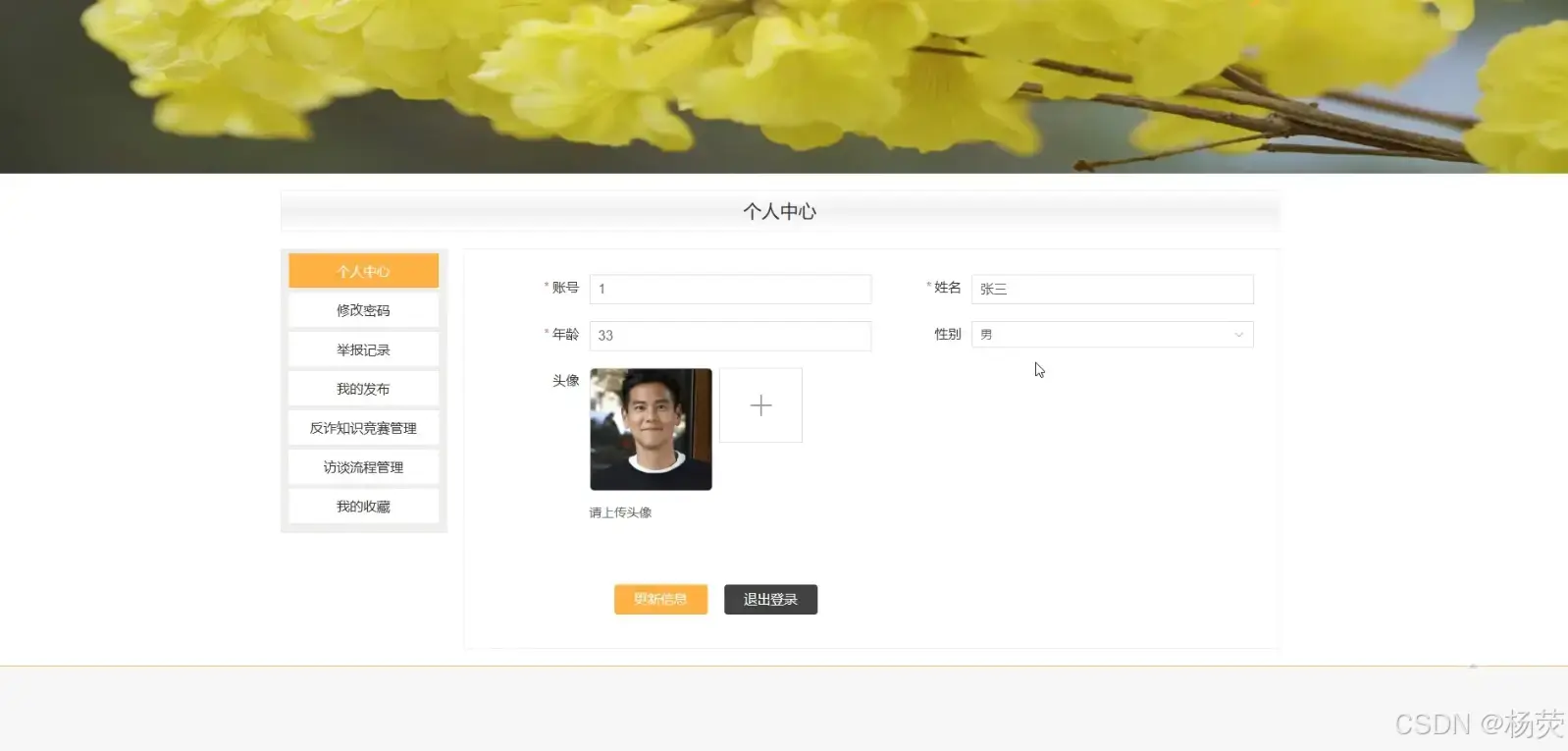Image resolution: width=1568 pixels, height=751 pixels.
Task: Open the 性别 dropdown
Action: click(1113, 335)
